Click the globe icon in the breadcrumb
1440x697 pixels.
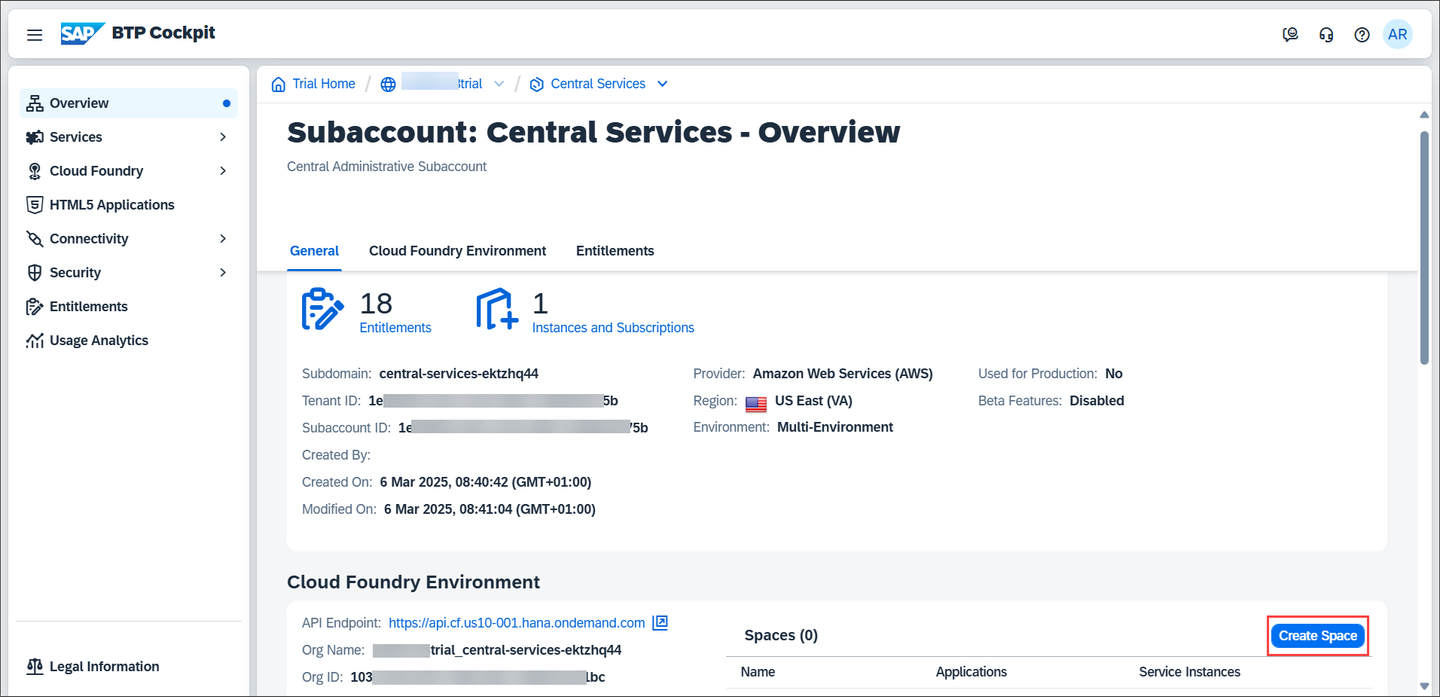[388, 84]
